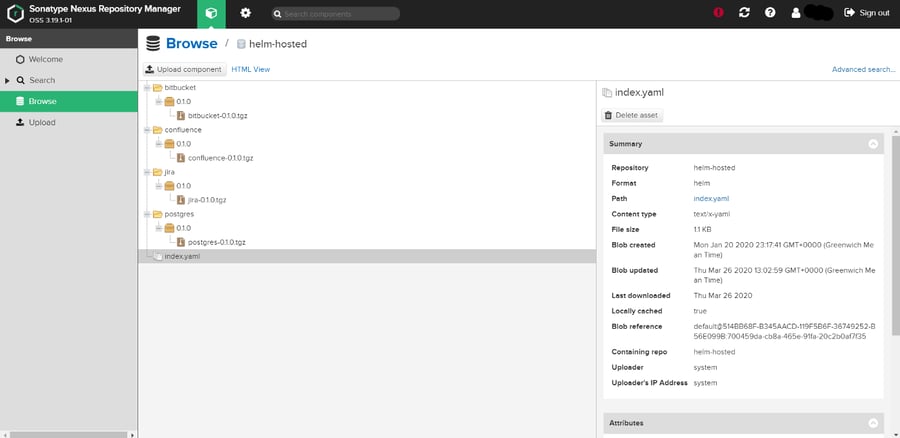Collapse the 0.1.0 node under postgres
This screenshot has width=900, height=438.
point(159,228)
